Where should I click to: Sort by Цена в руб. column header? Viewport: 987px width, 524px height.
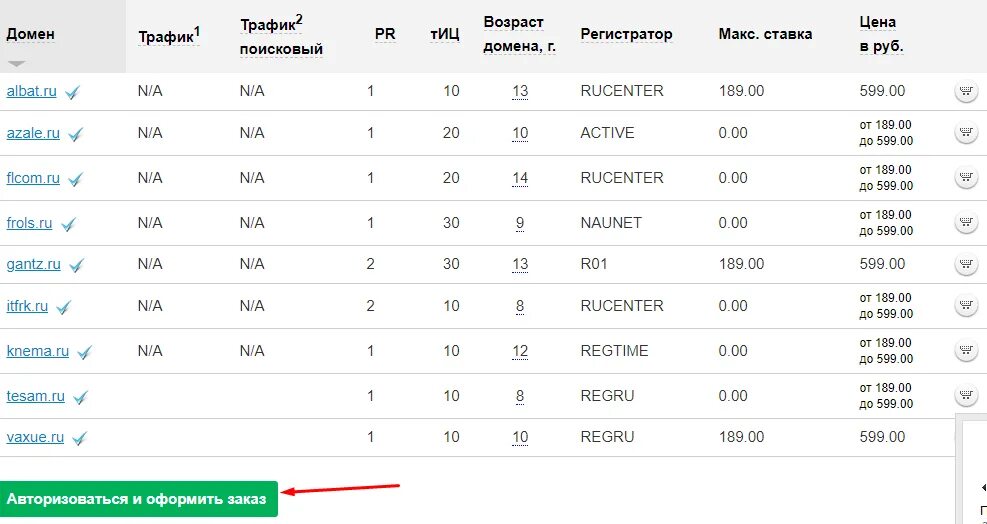[x=881, y=34]
